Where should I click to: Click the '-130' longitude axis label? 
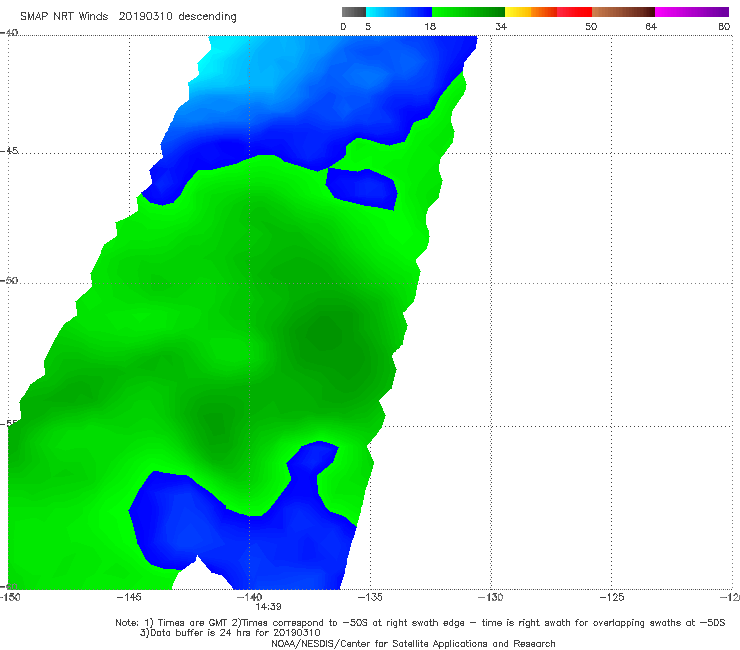[490, 597]
